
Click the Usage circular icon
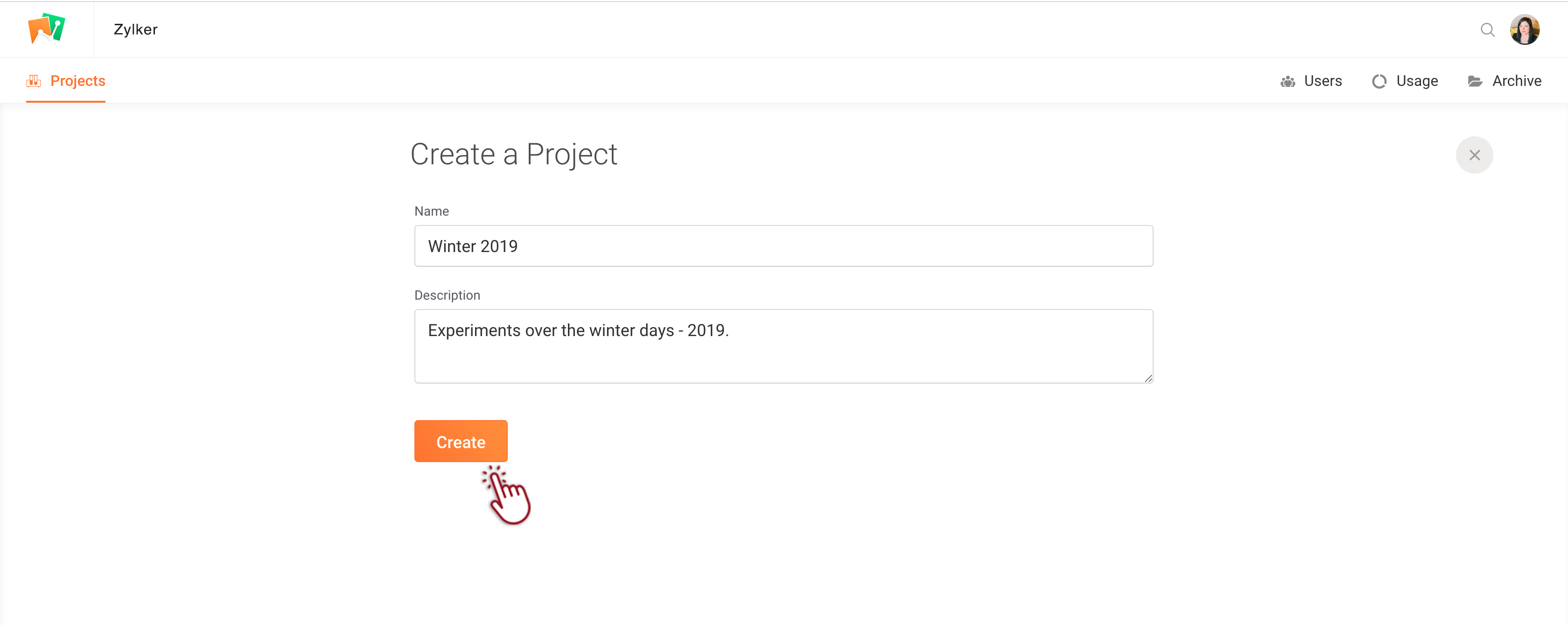pyautogui.click(x=1379, y=82)
